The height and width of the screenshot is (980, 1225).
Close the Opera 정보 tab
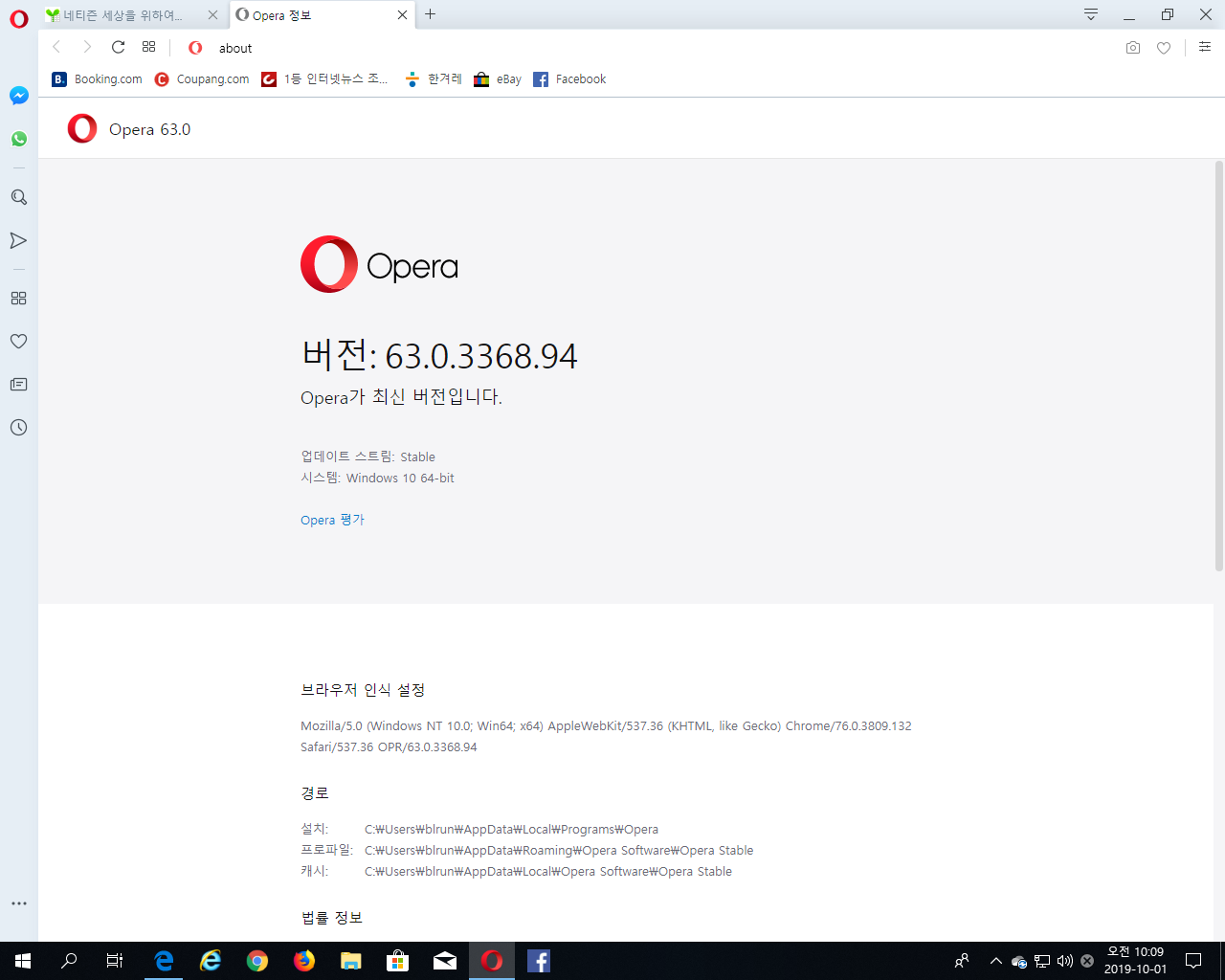point(402,15)
